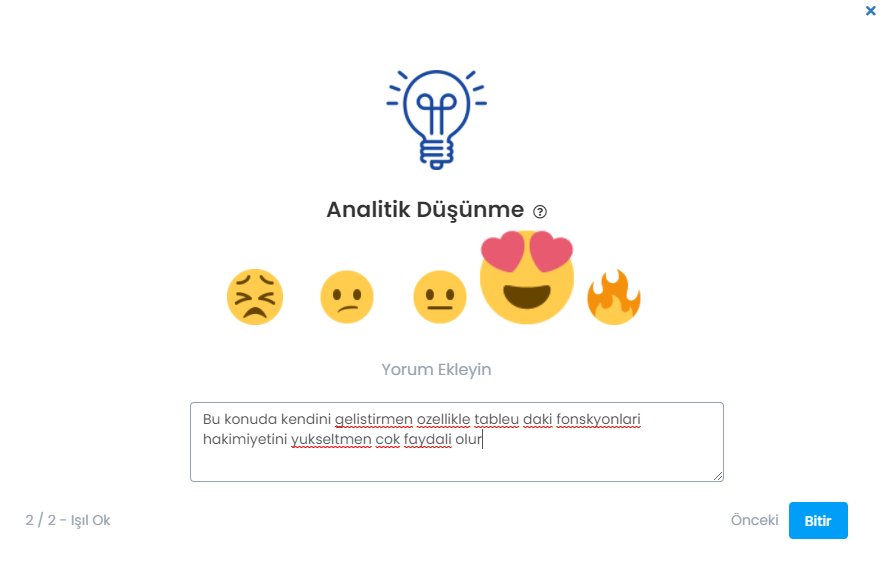The width and height of the screenshot is (886, 562).
Task: Place cursor on misspelled word gelistirmen
Action: tap(373, 420)
